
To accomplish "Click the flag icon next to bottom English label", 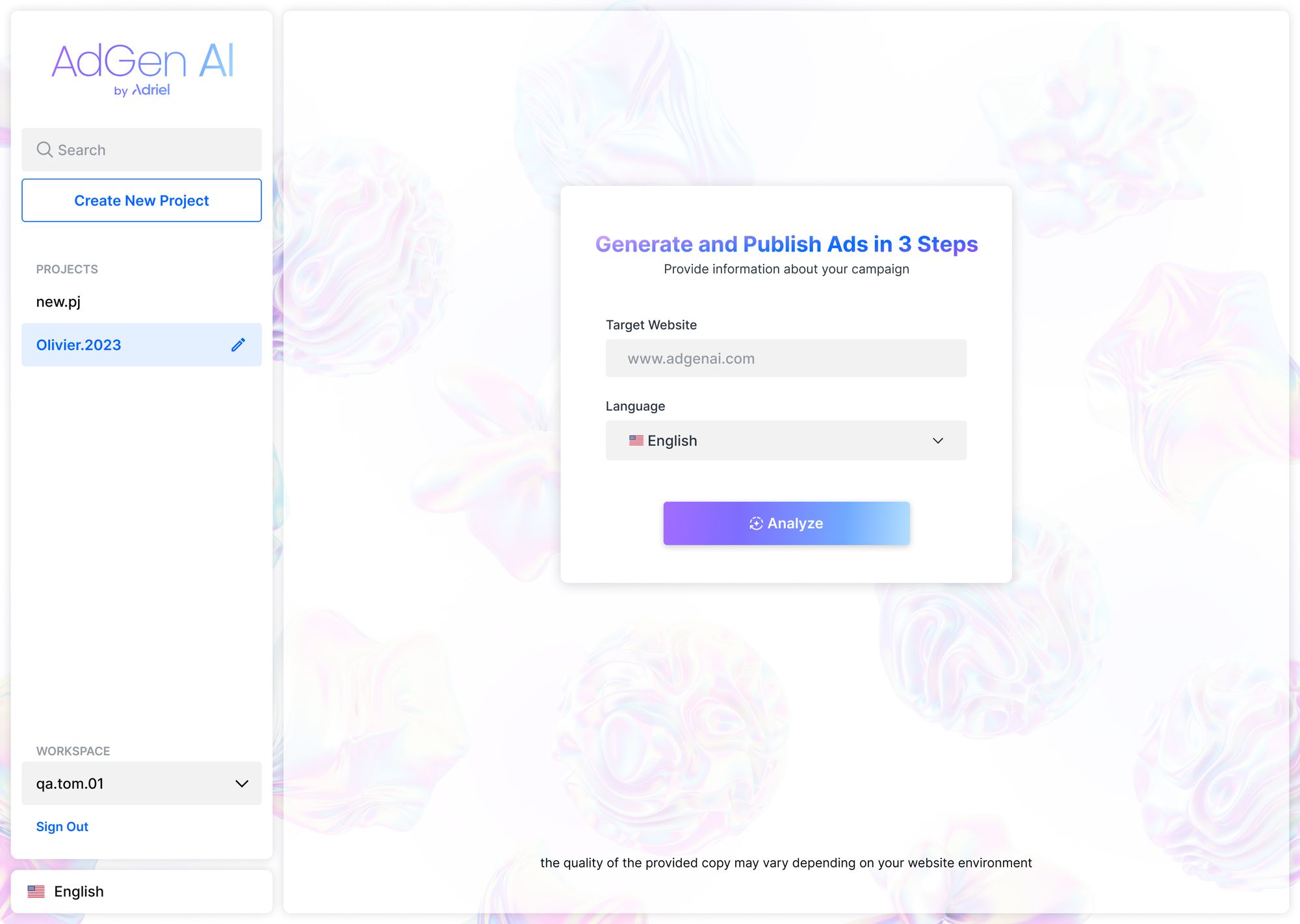I will point(37,891).
